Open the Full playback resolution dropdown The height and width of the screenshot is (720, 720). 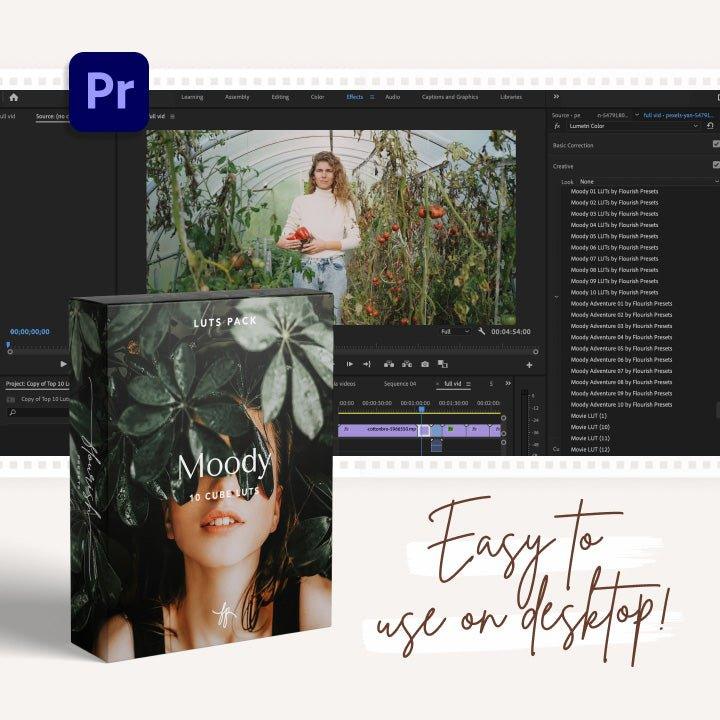coord(455,331)
